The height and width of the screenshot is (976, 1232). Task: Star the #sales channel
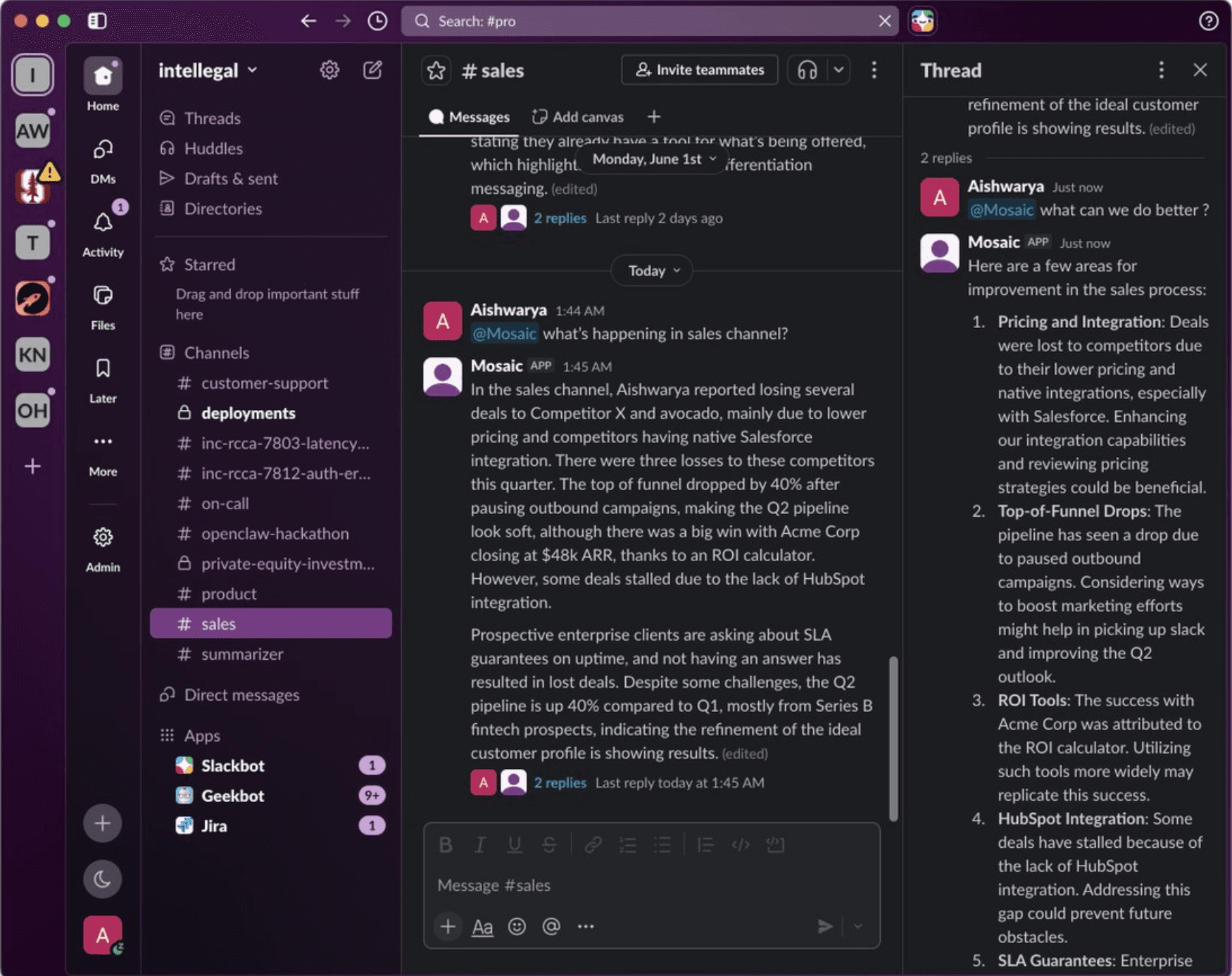coord(436,70)
